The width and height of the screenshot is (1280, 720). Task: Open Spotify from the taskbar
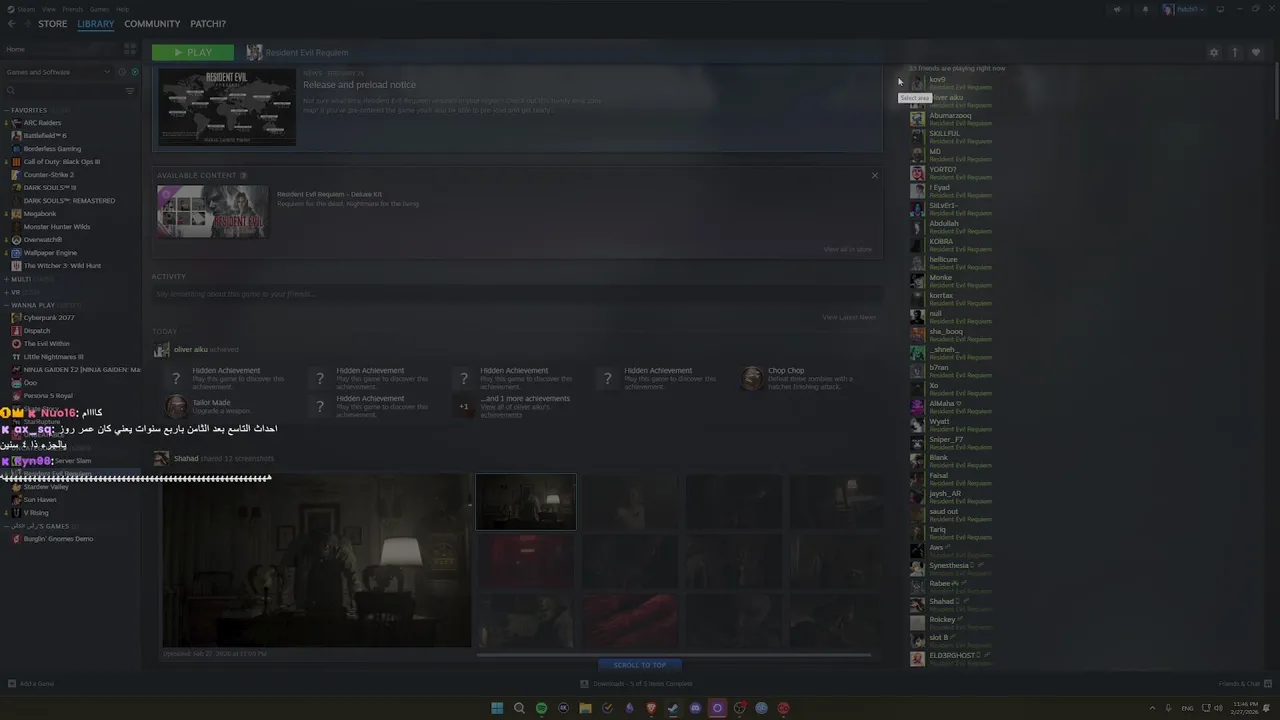pyautogui.click(x=541, y=708)
